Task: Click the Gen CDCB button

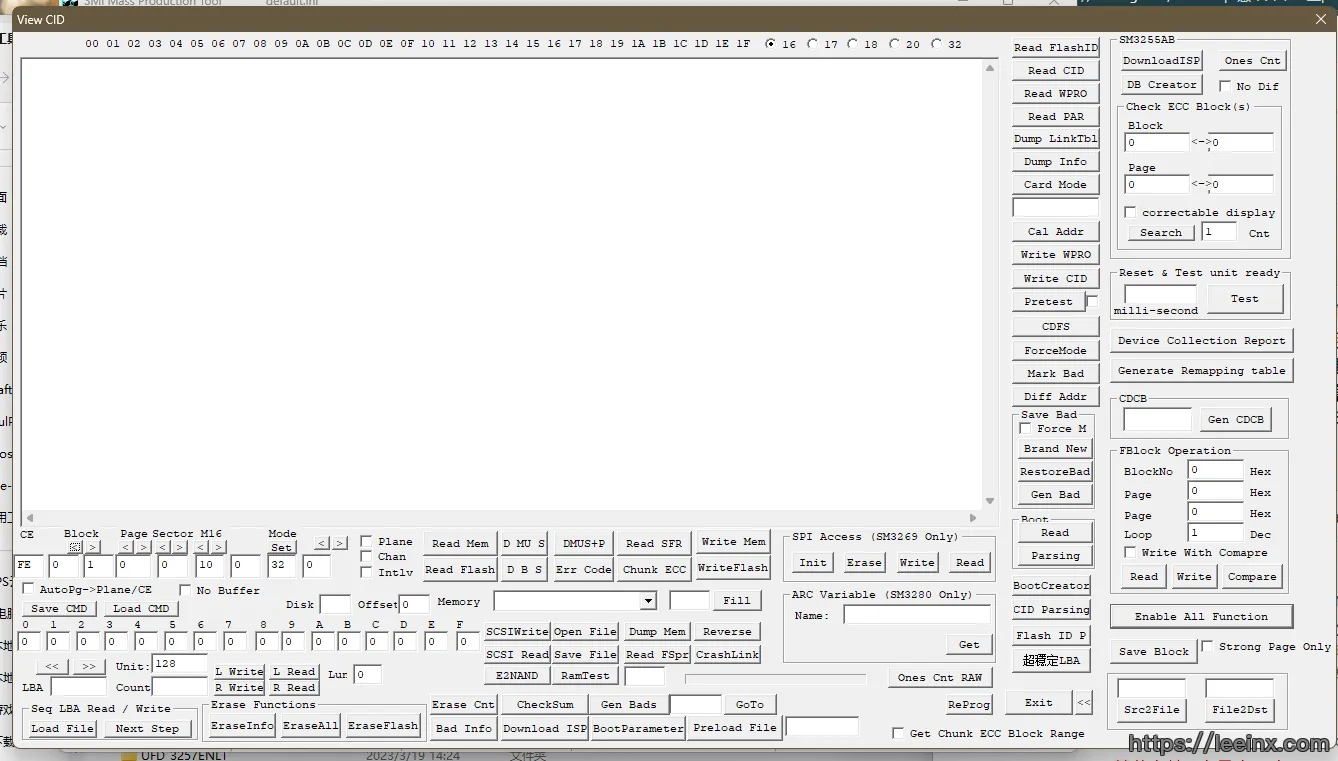Action: [x=1235, y=419]
